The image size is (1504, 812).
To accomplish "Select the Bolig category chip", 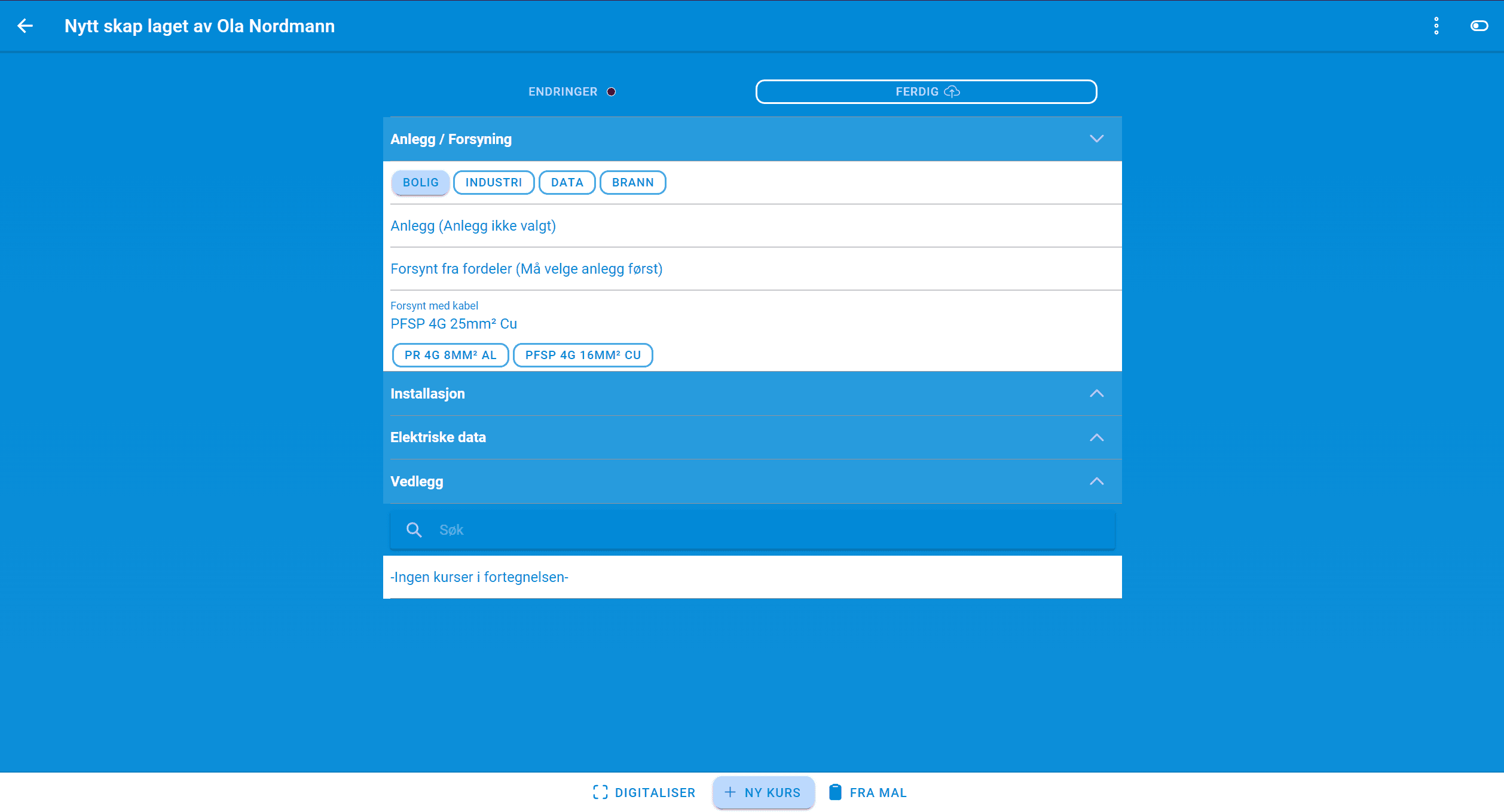I will [x=420, y=182].
